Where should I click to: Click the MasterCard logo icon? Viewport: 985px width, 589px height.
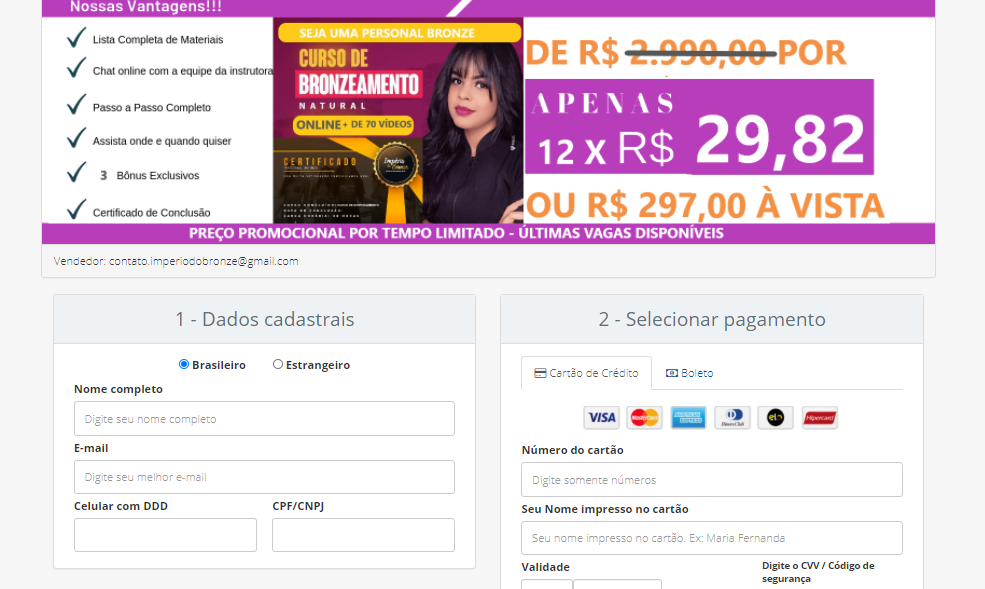(644, 418)
